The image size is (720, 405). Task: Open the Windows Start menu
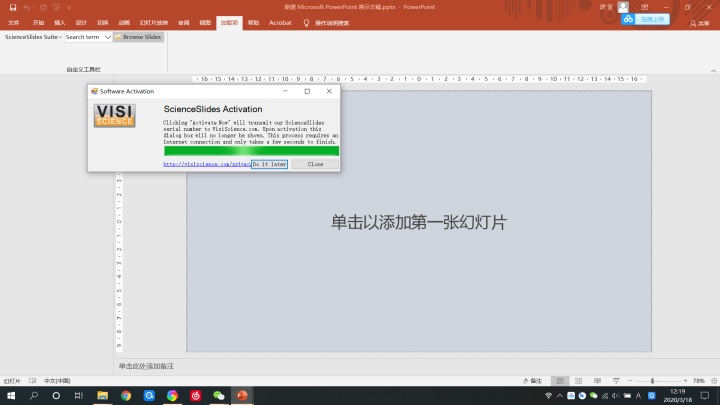[x=11, y=395]
